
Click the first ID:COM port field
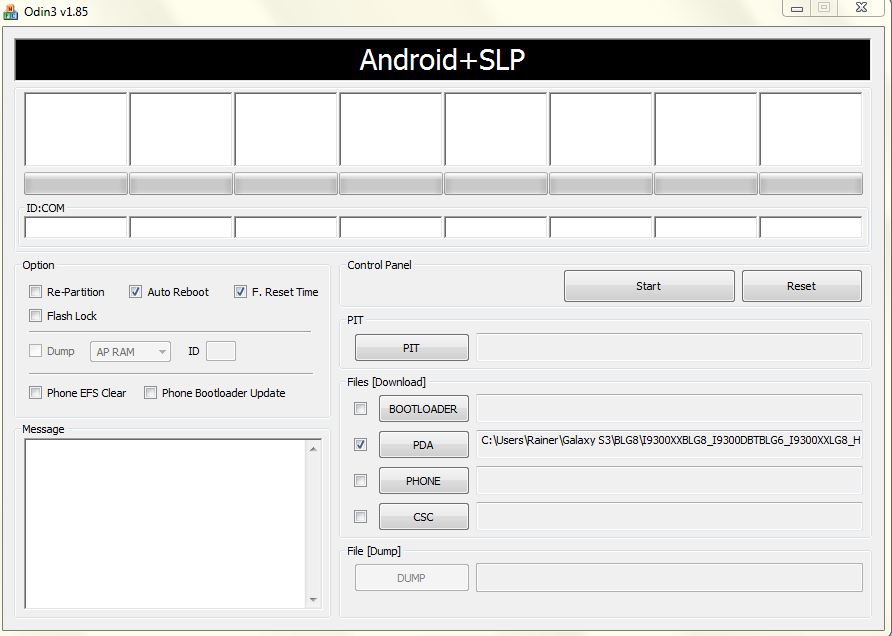click(x=76, y=227)
